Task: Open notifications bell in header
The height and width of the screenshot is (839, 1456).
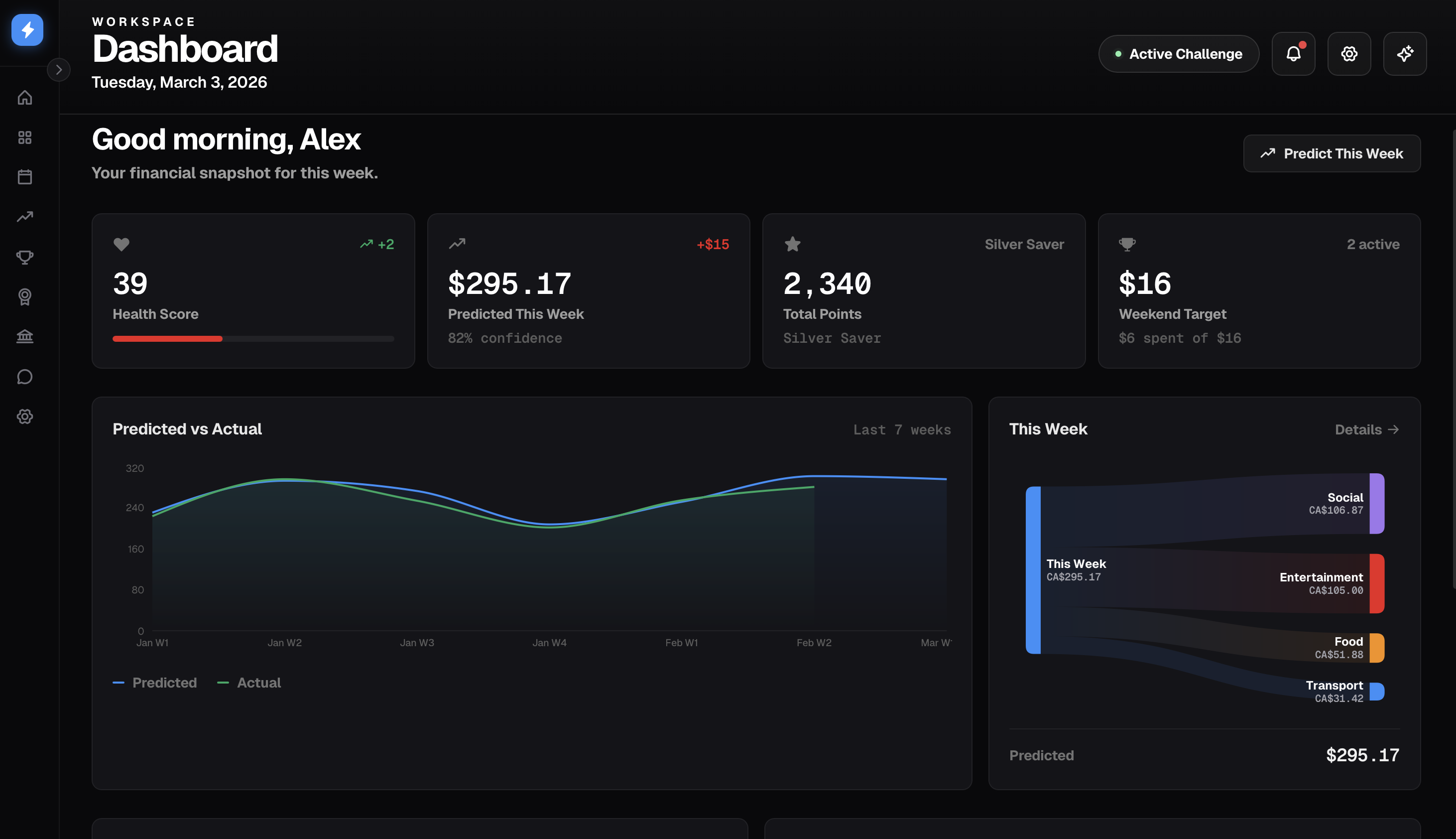Action: [1293, 54]
